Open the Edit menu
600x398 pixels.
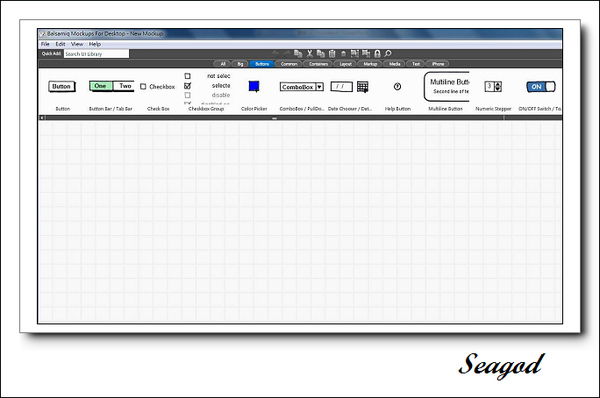coord(60,44)
